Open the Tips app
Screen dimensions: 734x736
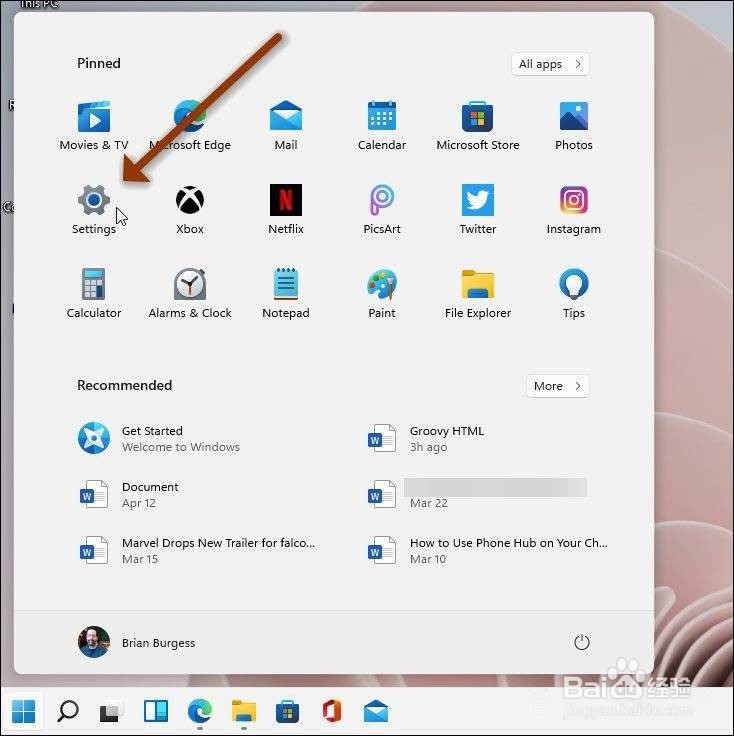[573, 293]
